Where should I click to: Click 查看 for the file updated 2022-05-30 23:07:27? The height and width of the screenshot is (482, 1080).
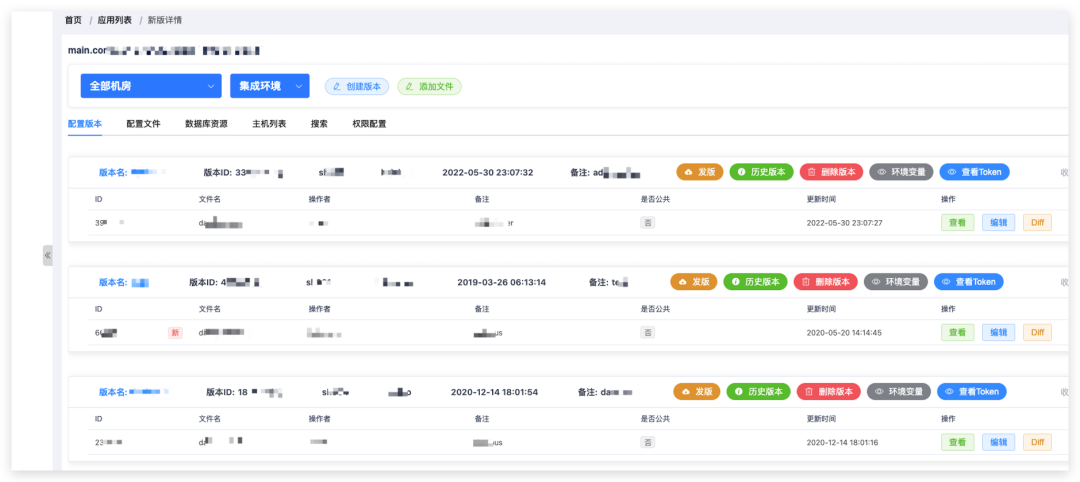(x=957, y=222)
